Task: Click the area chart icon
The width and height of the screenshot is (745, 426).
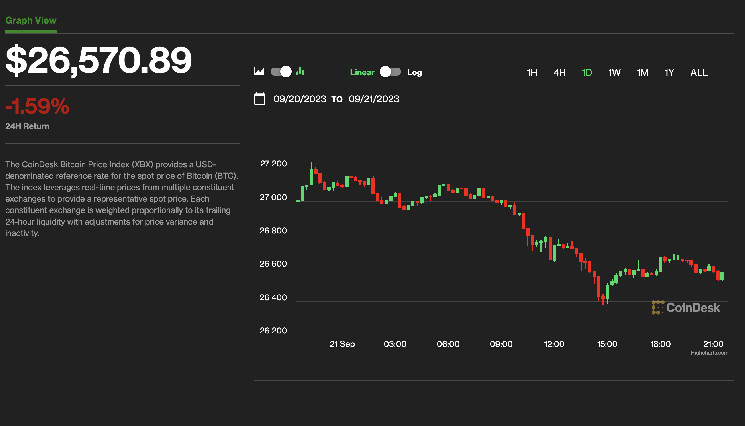Action: (x=259, y=72)
